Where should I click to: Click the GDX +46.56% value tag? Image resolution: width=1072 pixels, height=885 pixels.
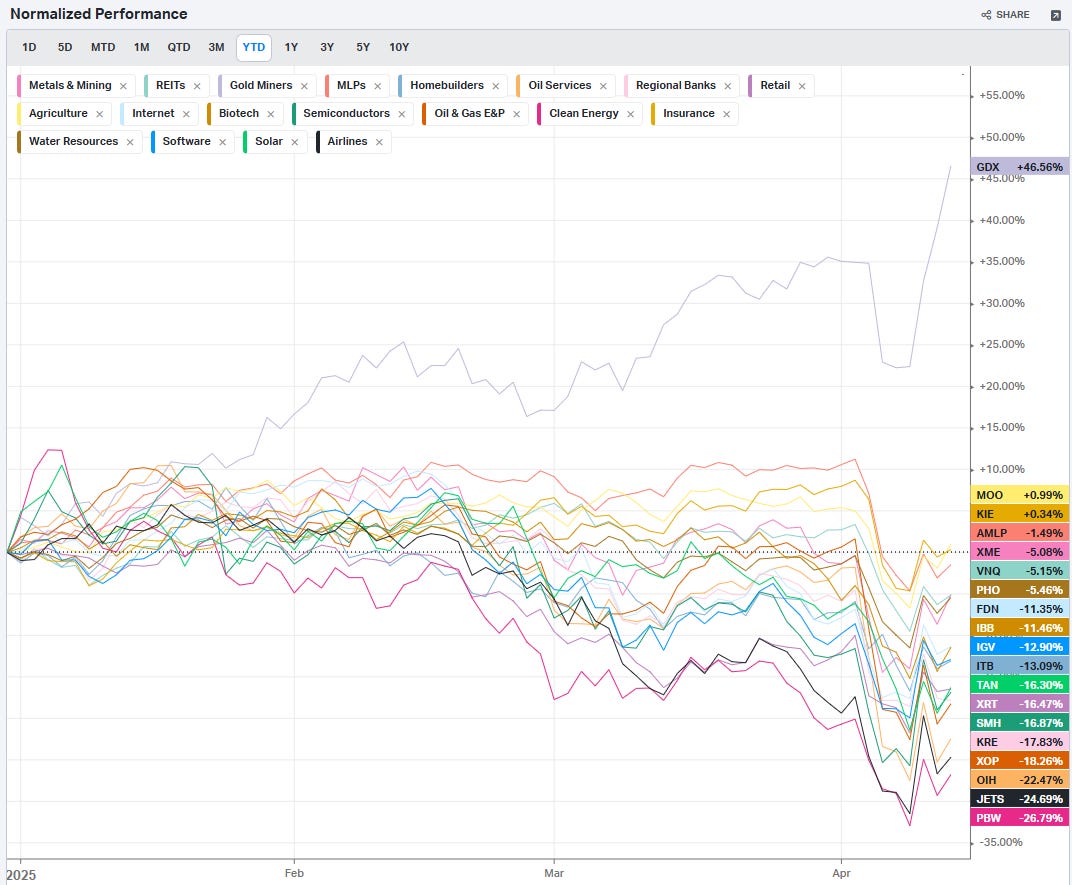tap(1019, 167)
